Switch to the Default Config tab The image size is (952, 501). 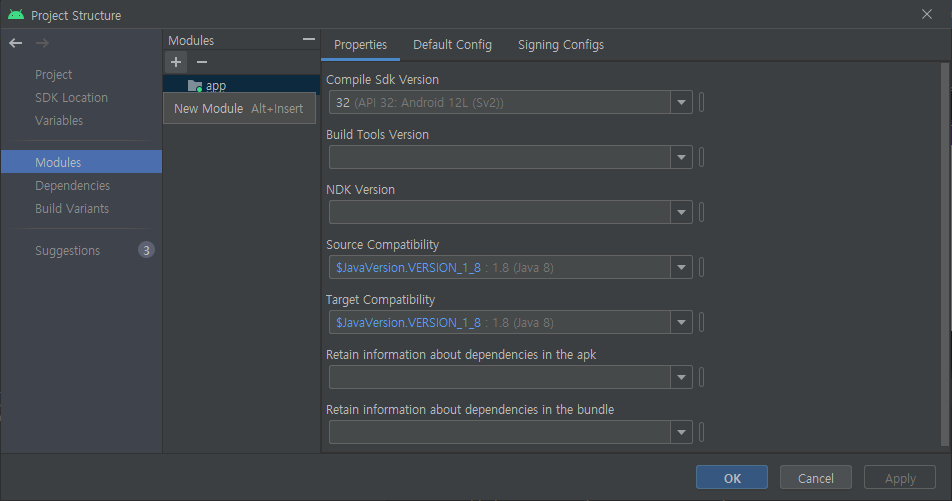pos(452,45)
